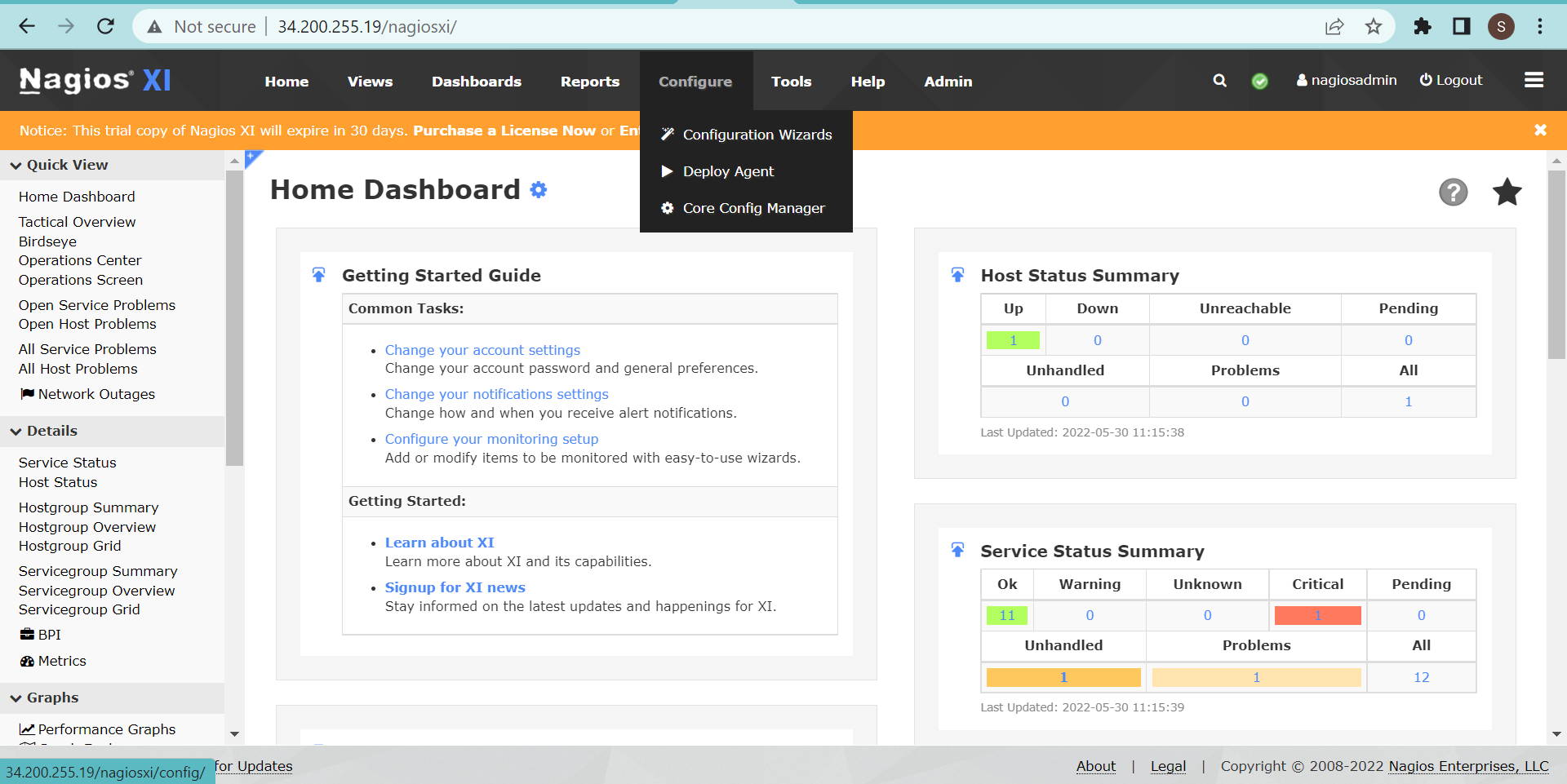Go back with browser back arrow

pyautogui.click(x=27, y=26)
